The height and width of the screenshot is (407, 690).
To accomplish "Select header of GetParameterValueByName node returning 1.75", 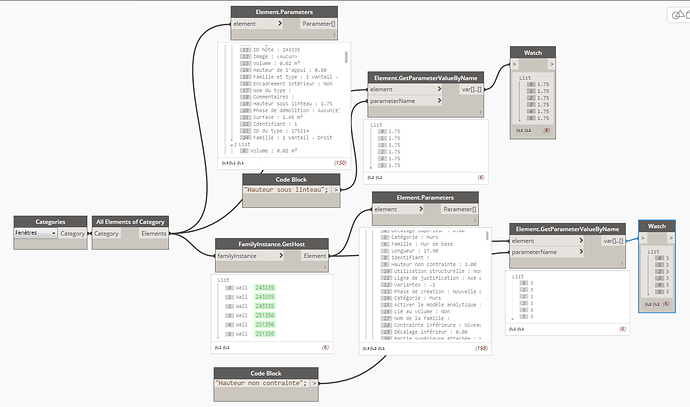I will pos(426,78).
